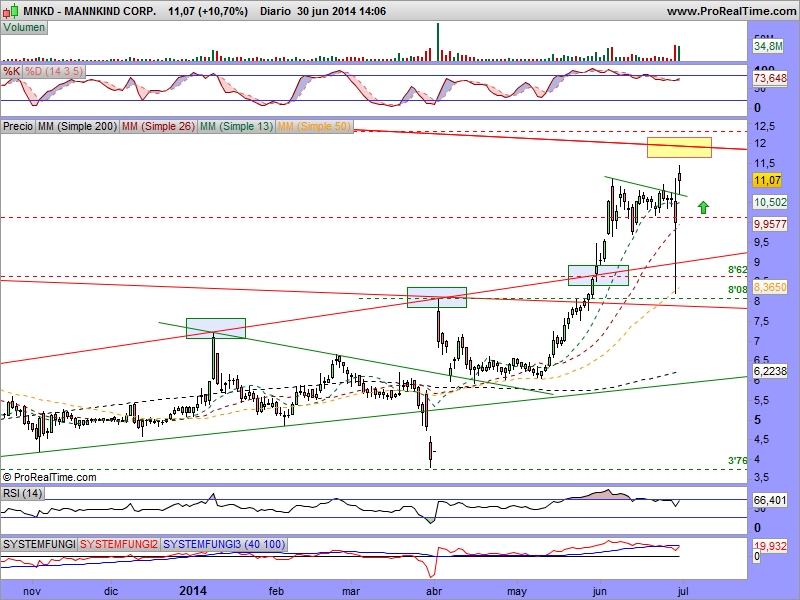Click the jul label on time axis
Screen dimensions: 800x600
tap(683, 591)
